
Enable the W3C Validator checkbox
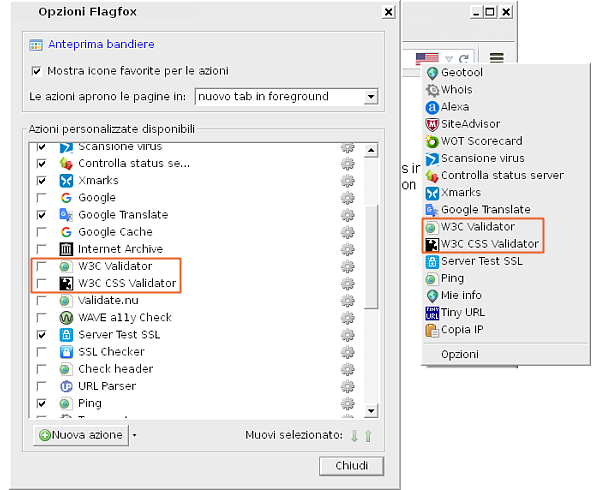41,266
